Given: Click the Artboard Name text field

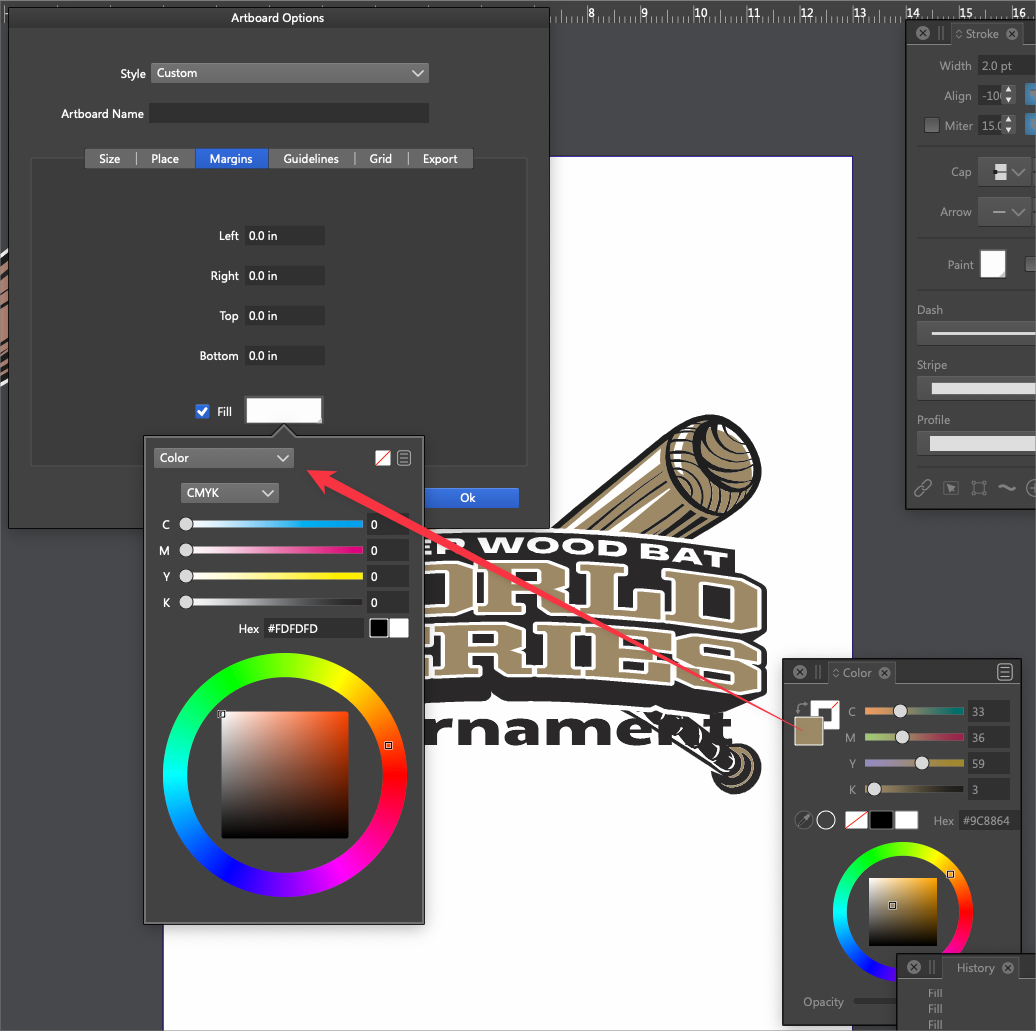Looking at the screenshot, I should pos(289,114).
